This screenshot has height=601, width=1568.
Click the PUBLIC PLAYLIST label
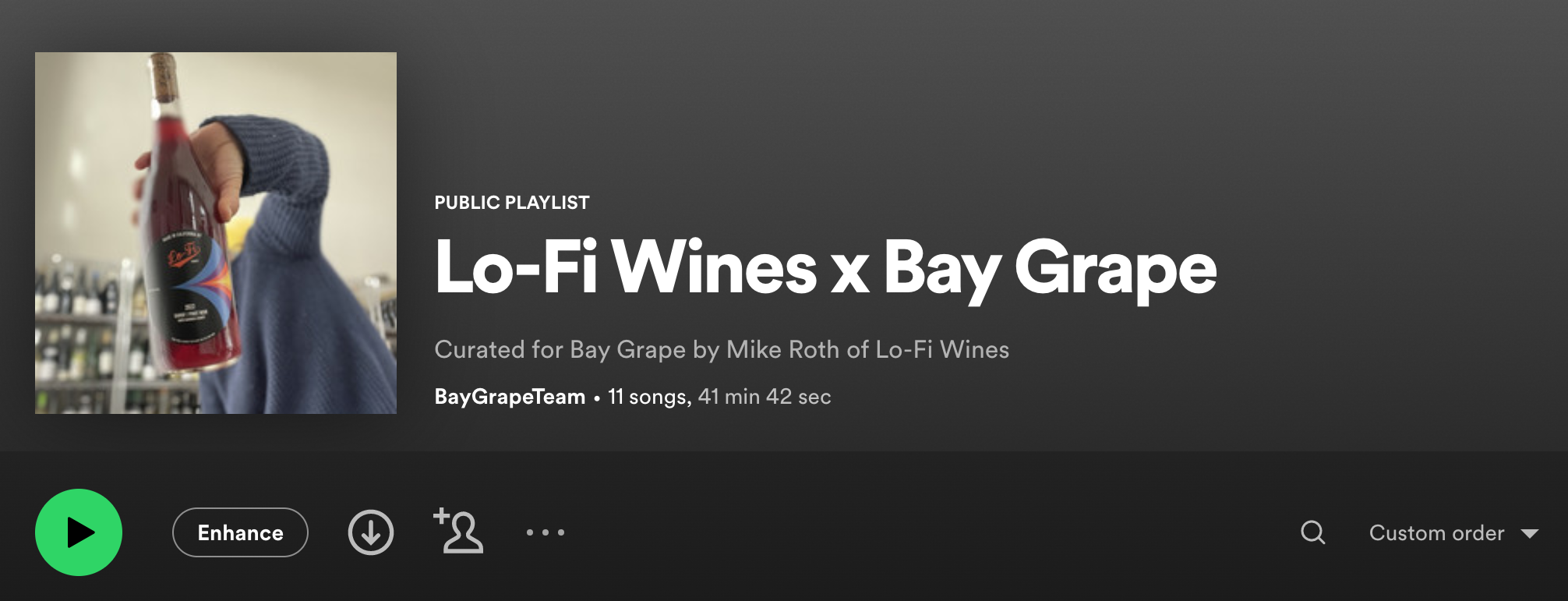[512, 203]
